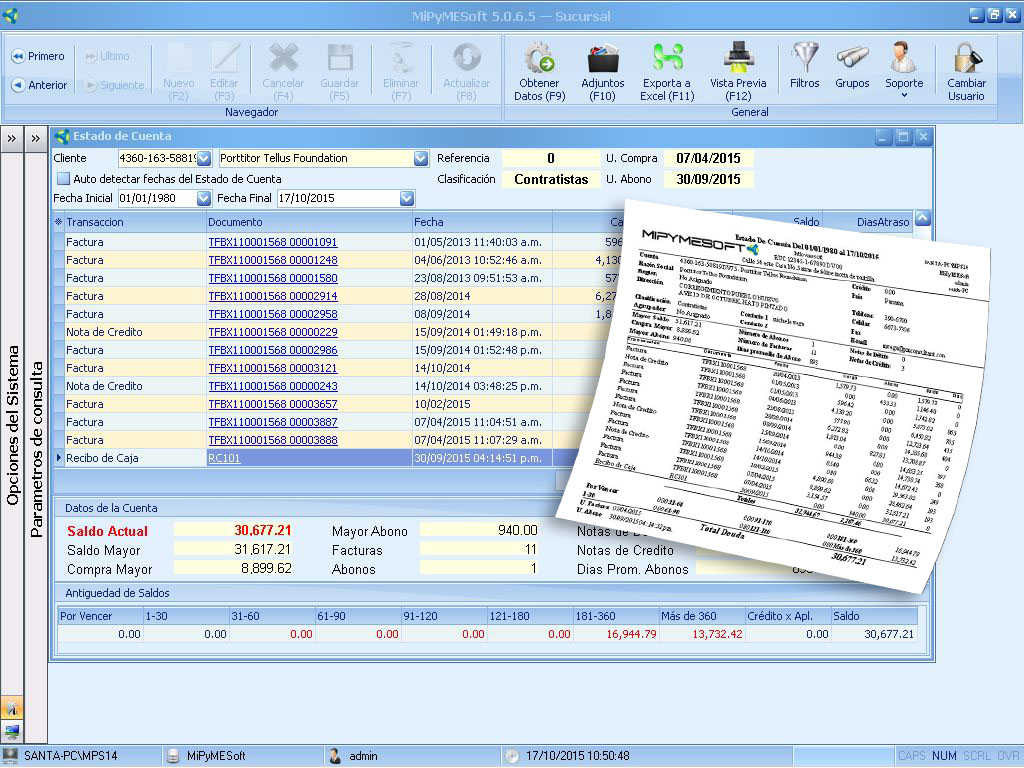Click the monitor icon at sidebar bottom
The width and height of the screenshot is (1024, 768).
[11, 731]
